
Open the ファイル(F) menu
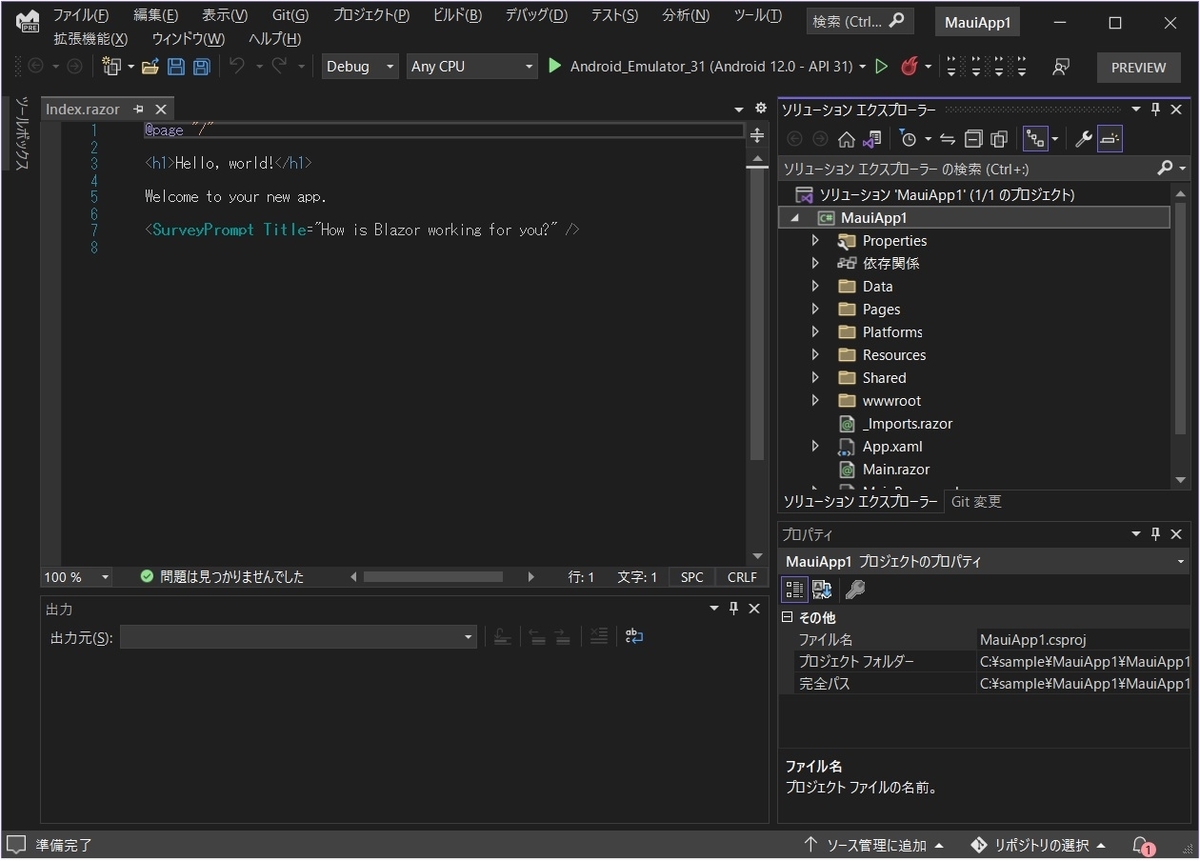tap(80, 16)
